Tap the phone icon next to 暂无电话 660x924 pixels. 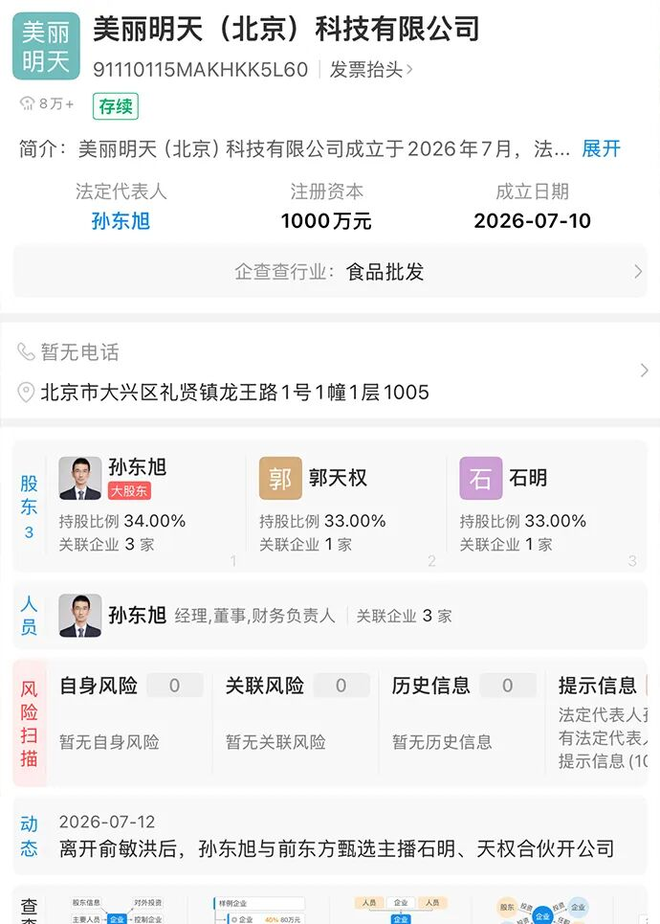point(26,352)
